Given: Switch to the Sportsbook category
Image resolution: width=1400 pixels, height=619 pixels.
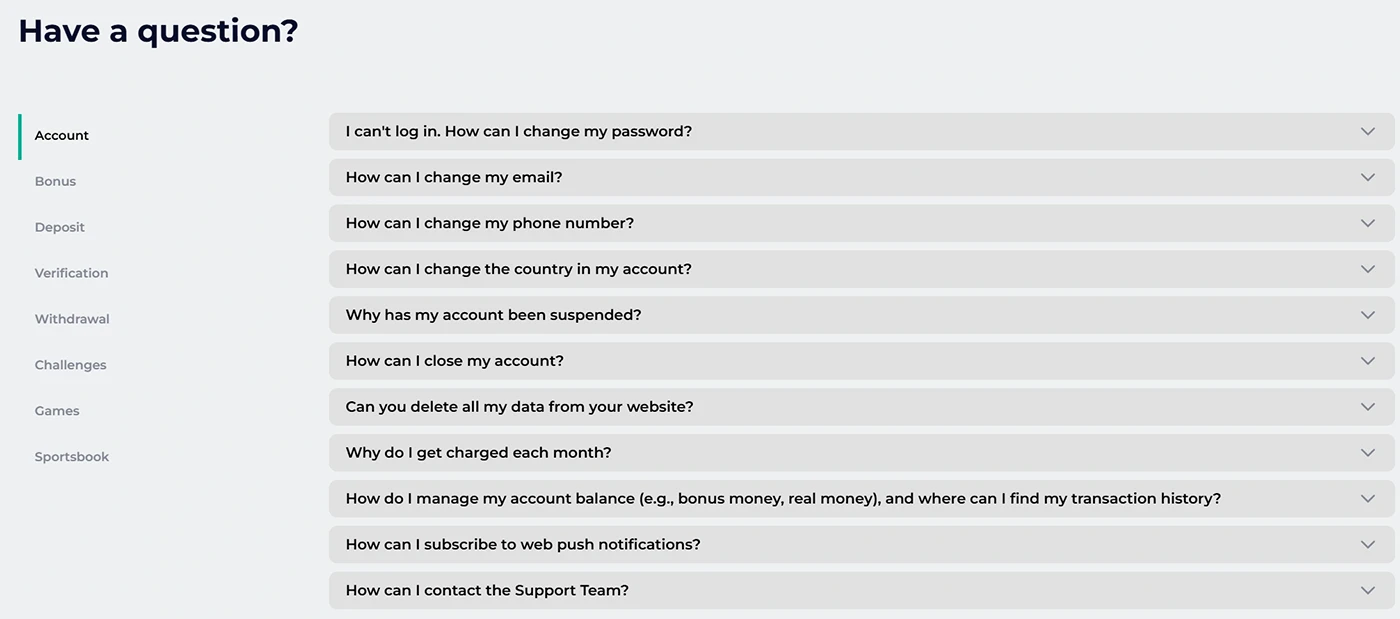Looking at the screenshot, I should point(71,456).
